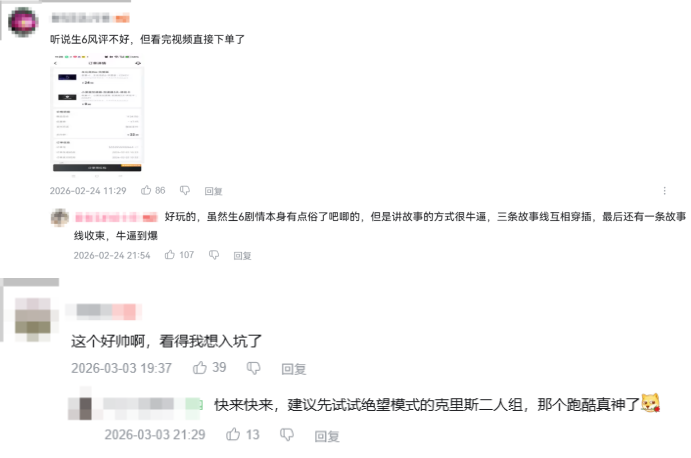The image size is (691, 458).
Task: Click the pink blurred username before 好玩的
Action: point(116,217)
